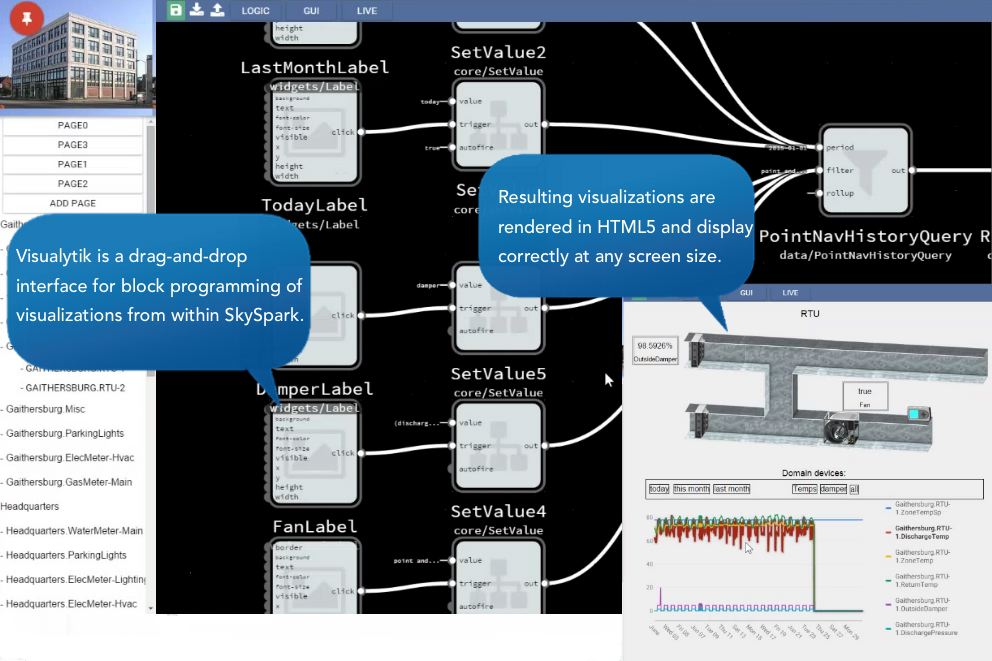Select Gaithersburg.ElecMeter-Hvac in the tree

tap(70, 457)
